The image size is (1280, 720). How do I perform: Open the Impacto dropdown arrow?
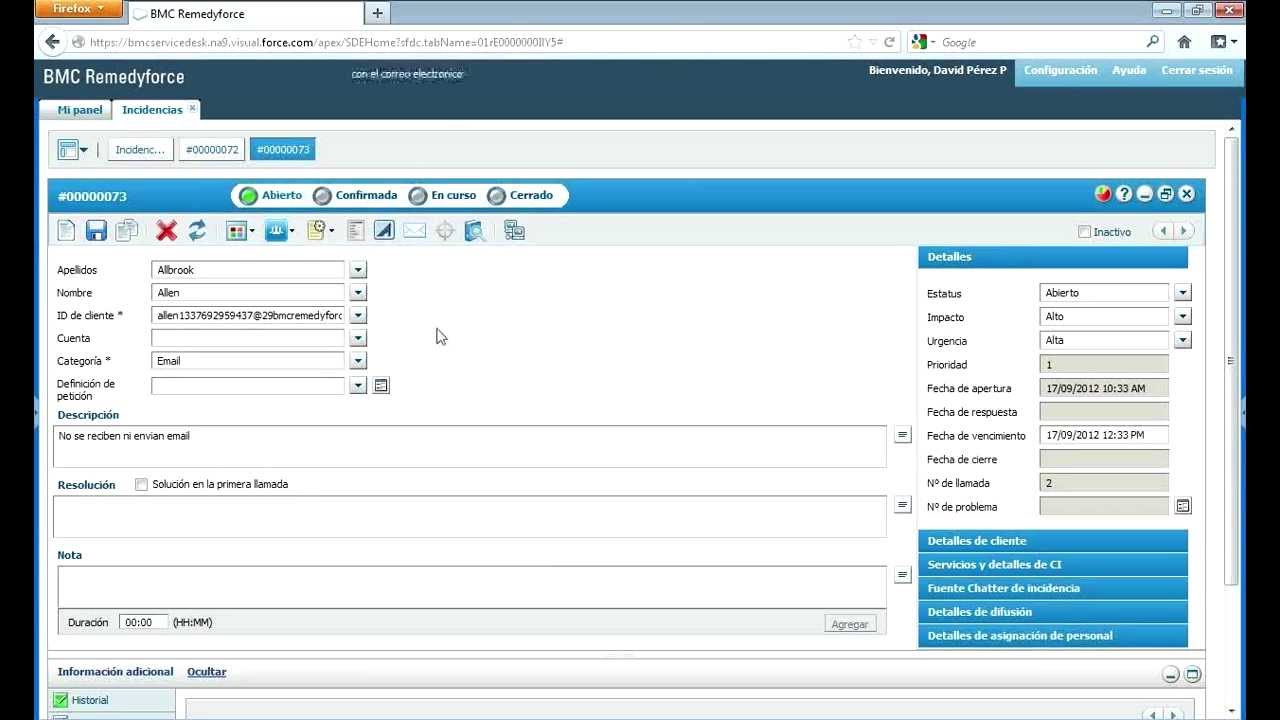click(x=1183, y=316)
